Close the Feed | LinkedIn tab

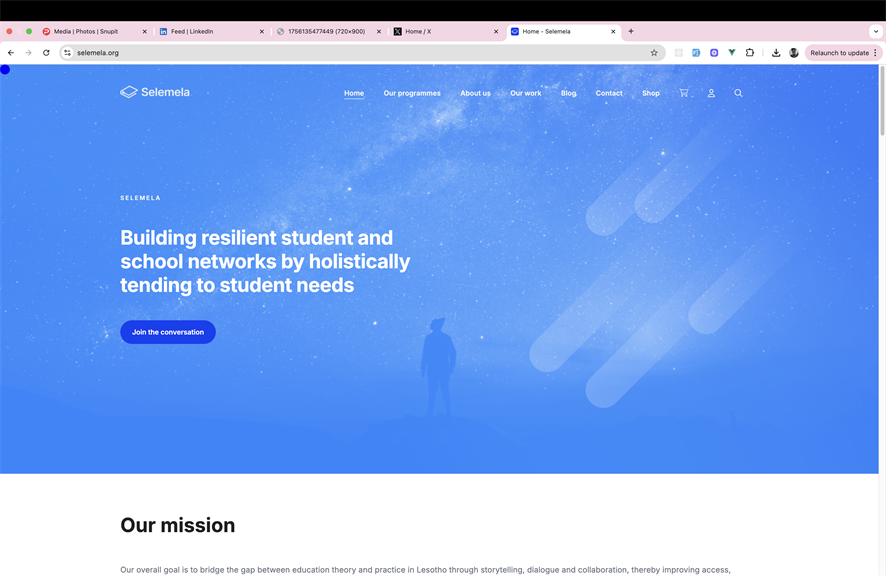pos(262,32)
